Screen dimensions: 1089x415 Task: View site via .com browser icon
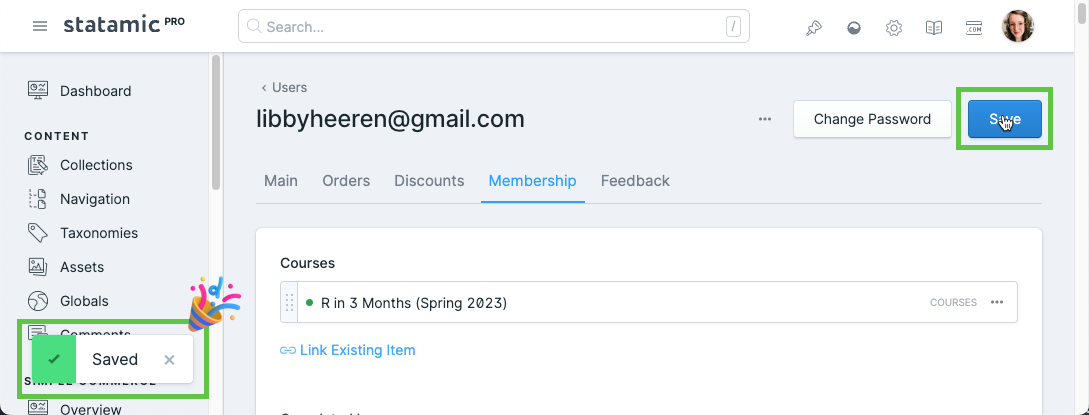974,28
